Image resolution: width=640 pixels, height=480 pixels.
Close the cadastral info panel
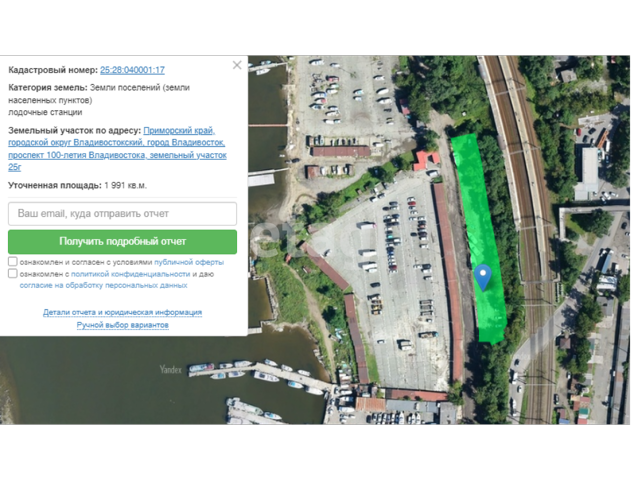click(237, 65)
